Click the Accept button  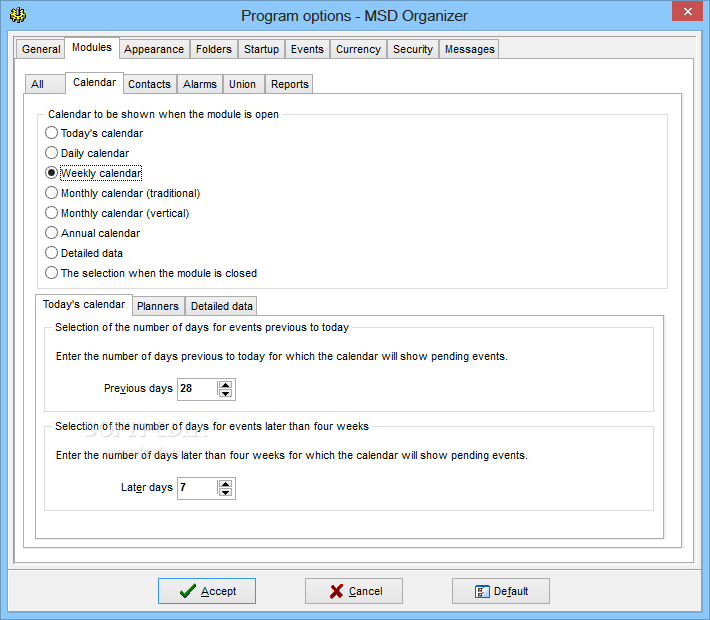coord(207,591)
